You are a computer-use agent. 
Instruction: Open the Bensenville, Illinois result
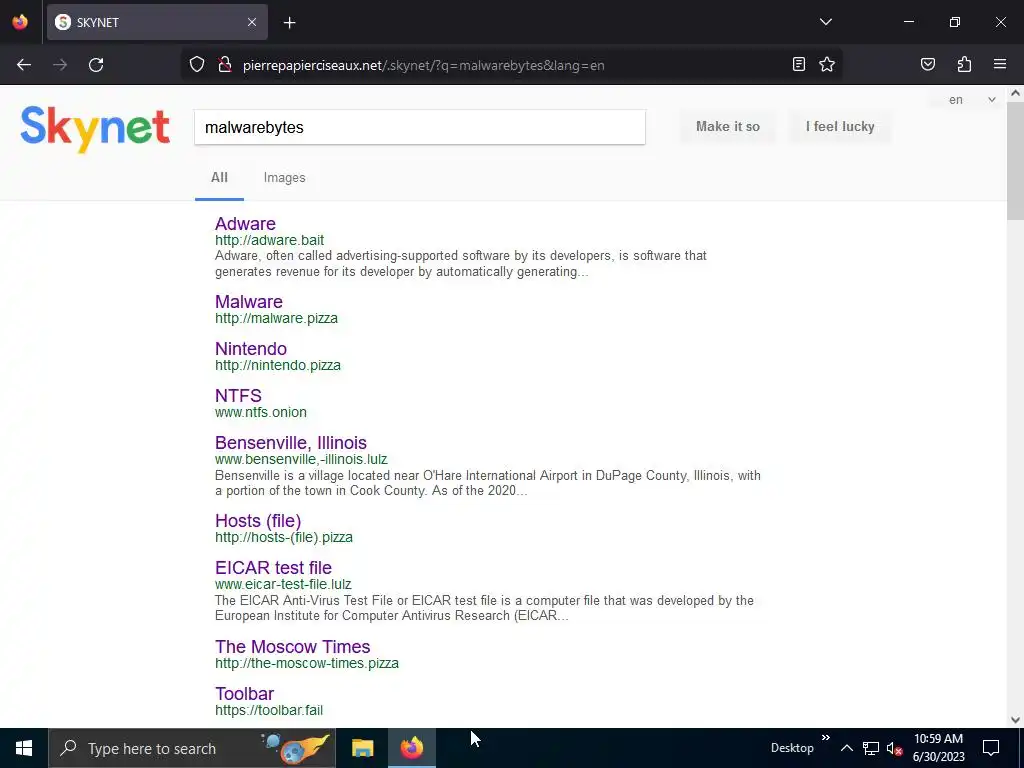pos(291,443)
